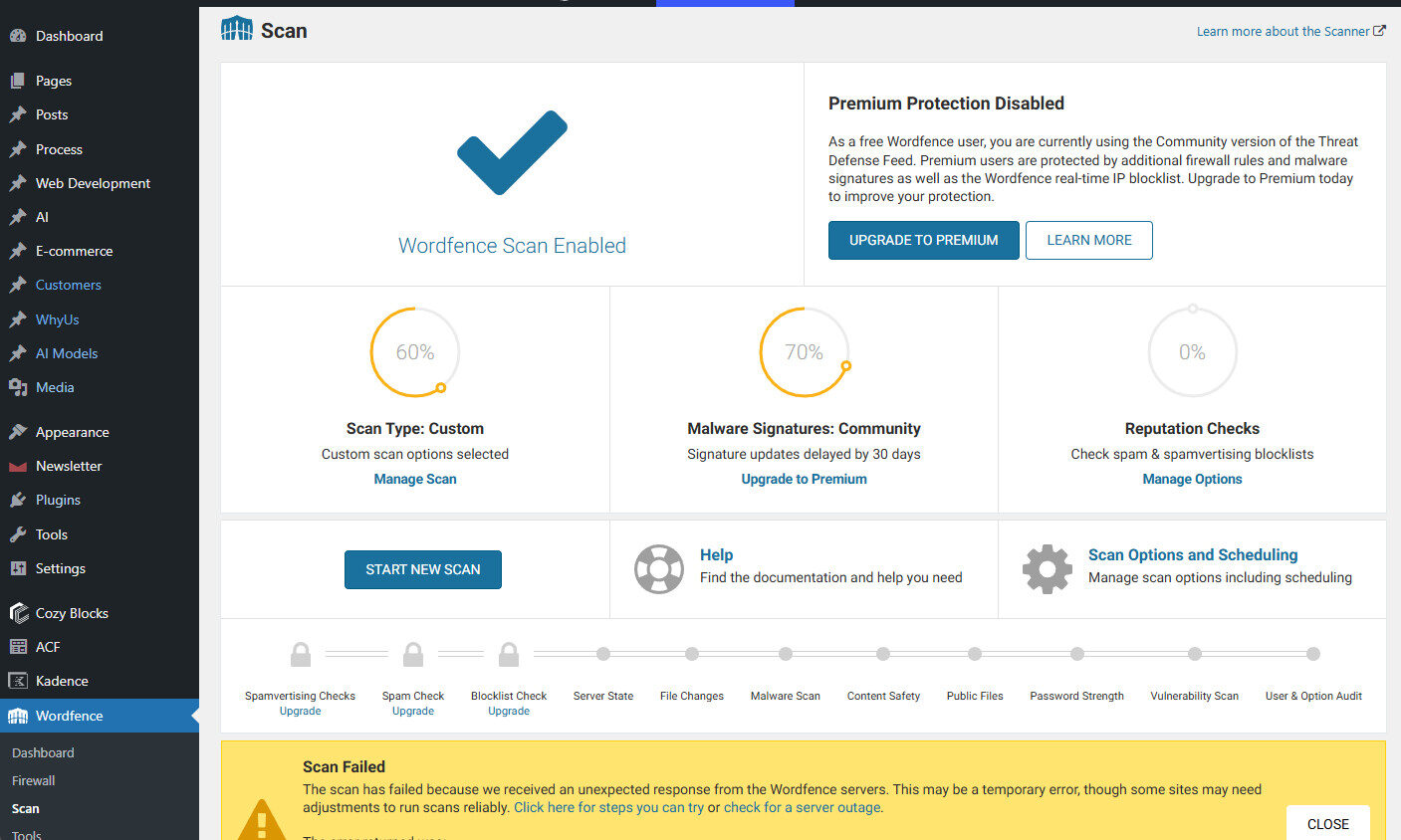Click UPGRADE TO PREMIUM button
Image resolution: width=1401 pixels, height=840 pixels.
[924, 240]
